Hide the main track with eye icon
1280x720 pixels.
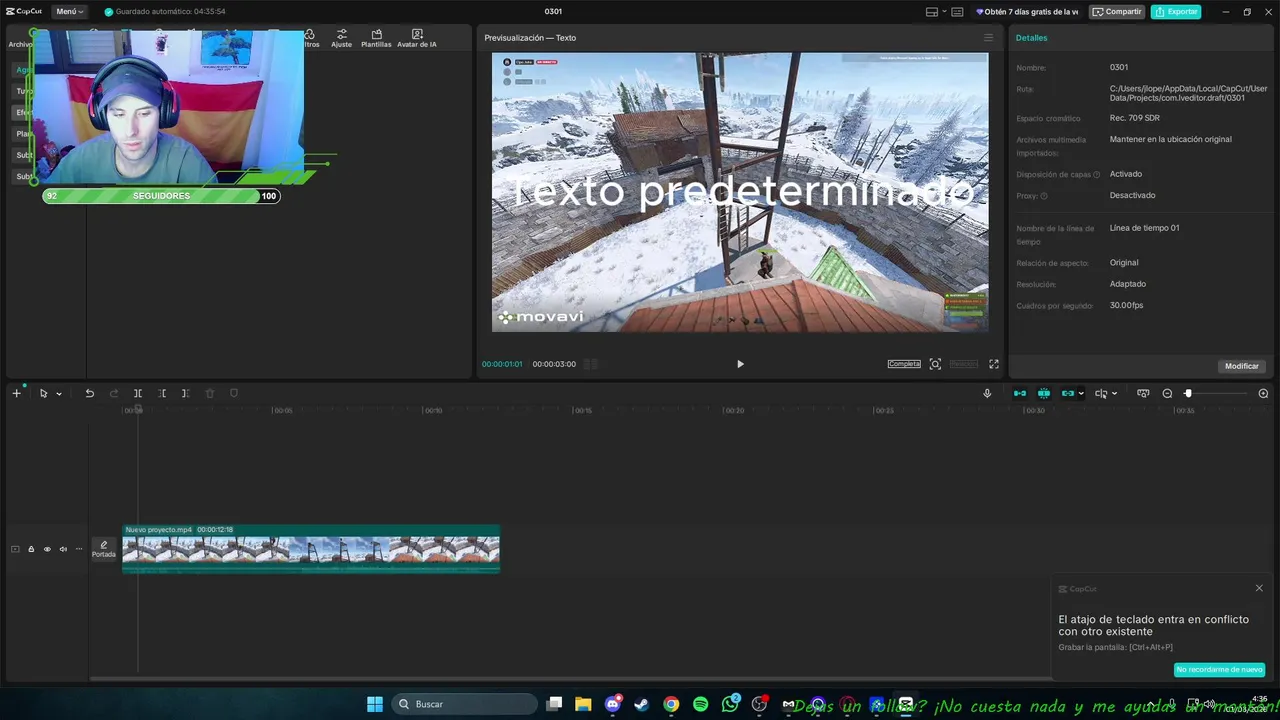click(47, 549)
